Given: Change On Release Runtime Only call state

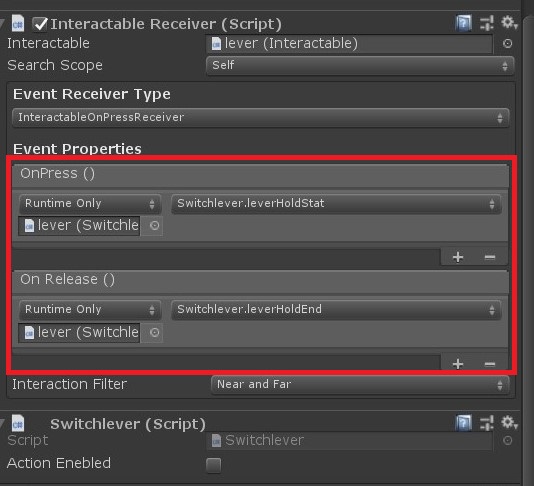Looking at the screenshot, I should pyautogui.click(x=90, y=310).
